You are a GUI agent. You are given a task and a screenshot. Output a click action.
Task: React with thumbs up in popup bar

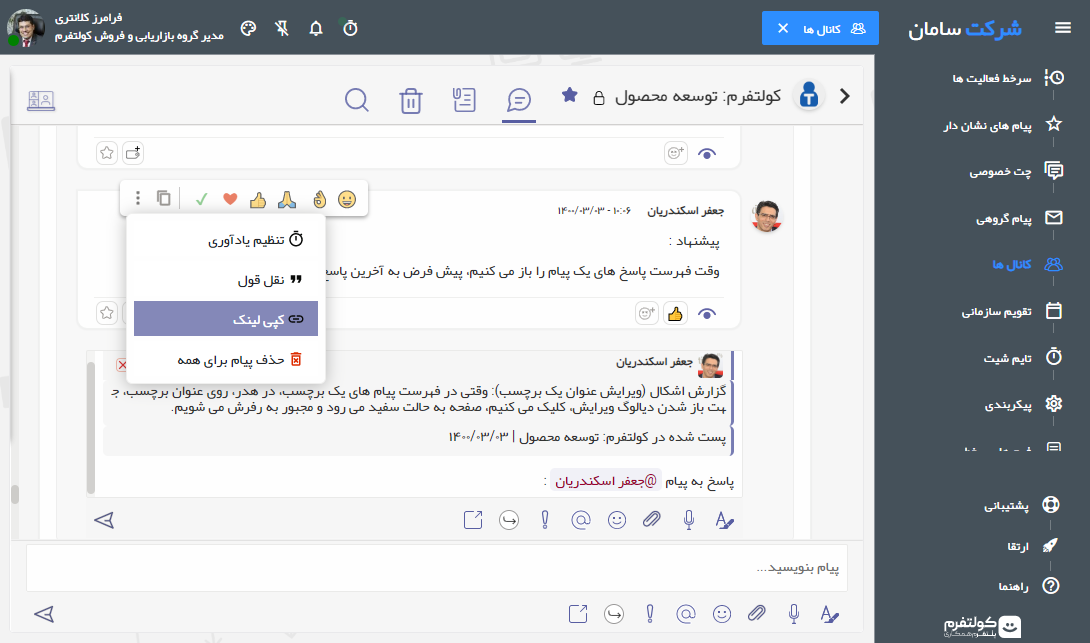pyautogui.click(x=258, y=200)
